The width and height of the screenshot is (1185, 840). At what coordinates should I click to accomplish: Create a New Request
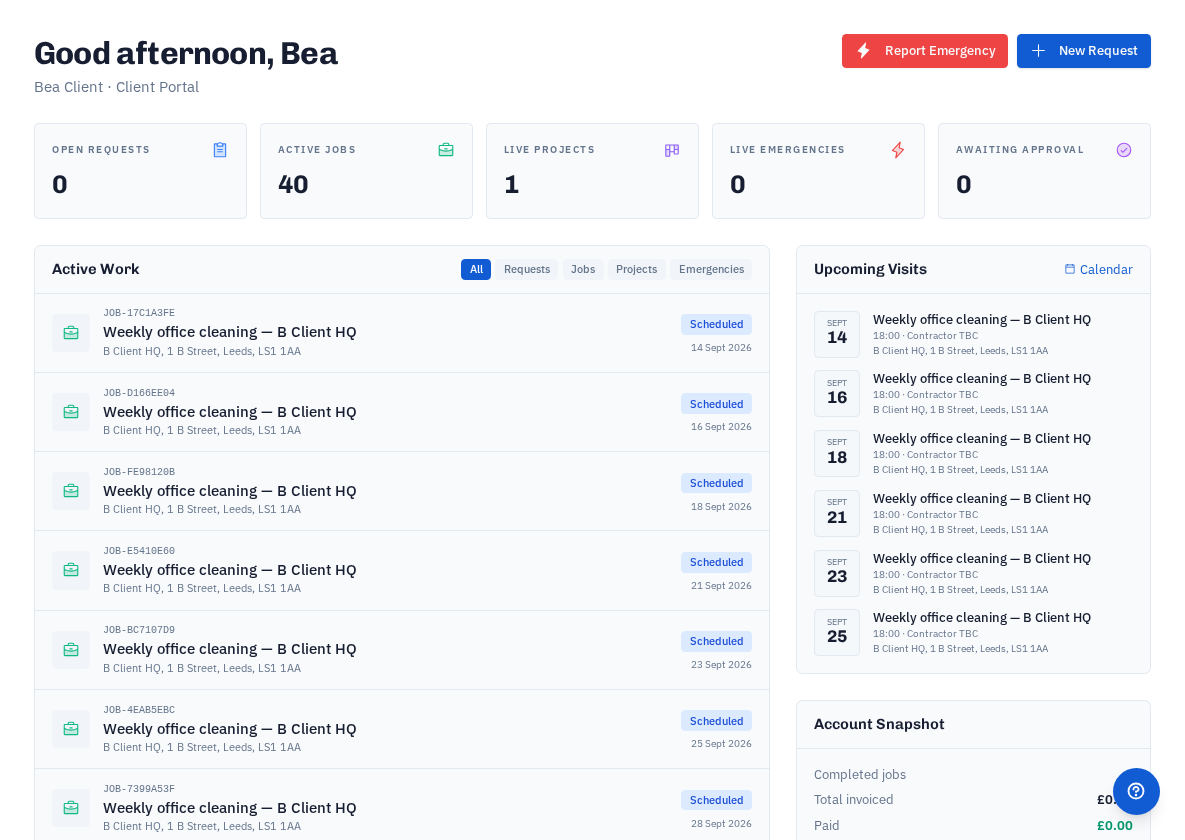coord(1083,51)
